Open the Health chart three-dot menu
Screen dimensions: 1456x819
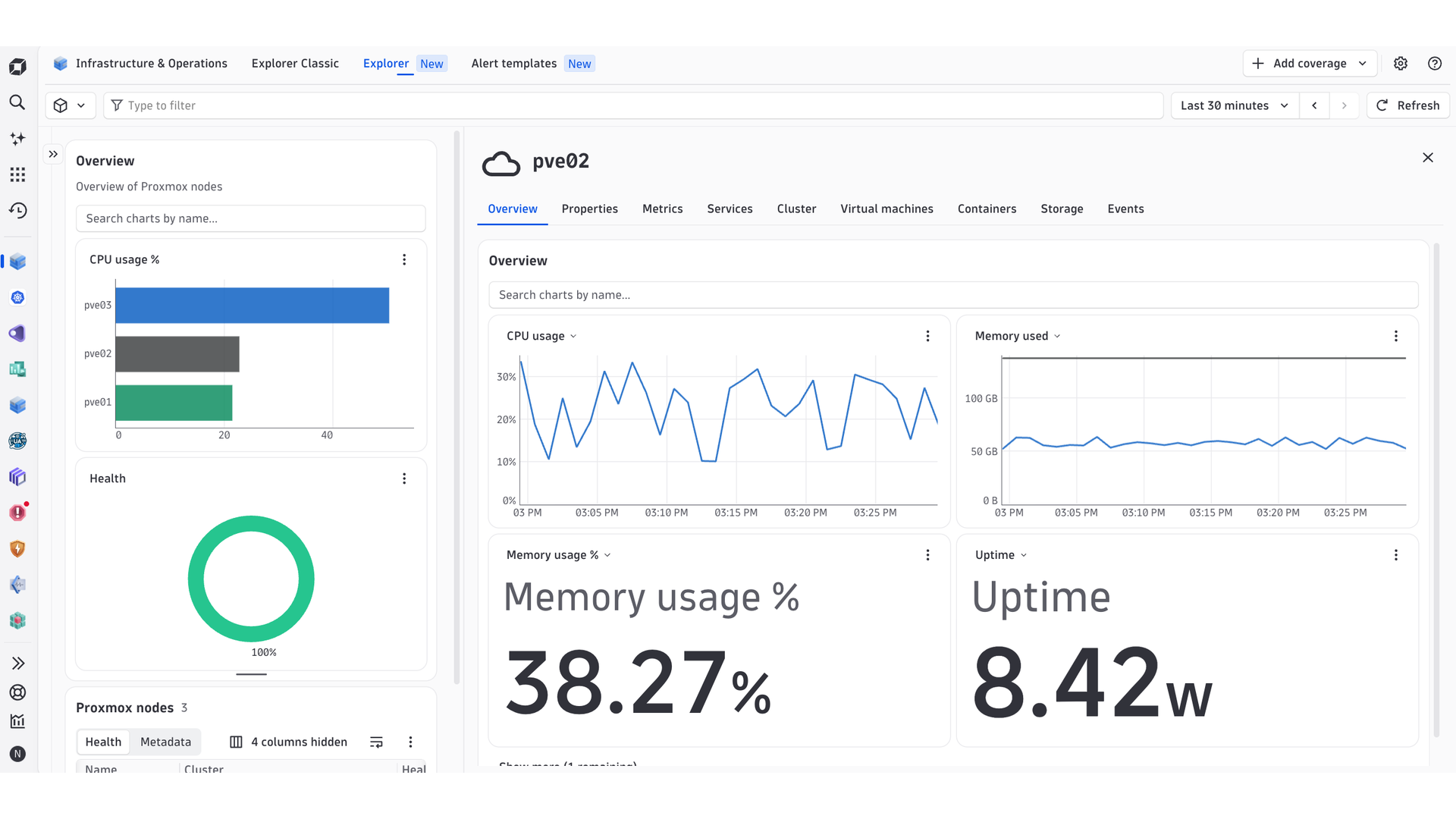tap(404, 479)
